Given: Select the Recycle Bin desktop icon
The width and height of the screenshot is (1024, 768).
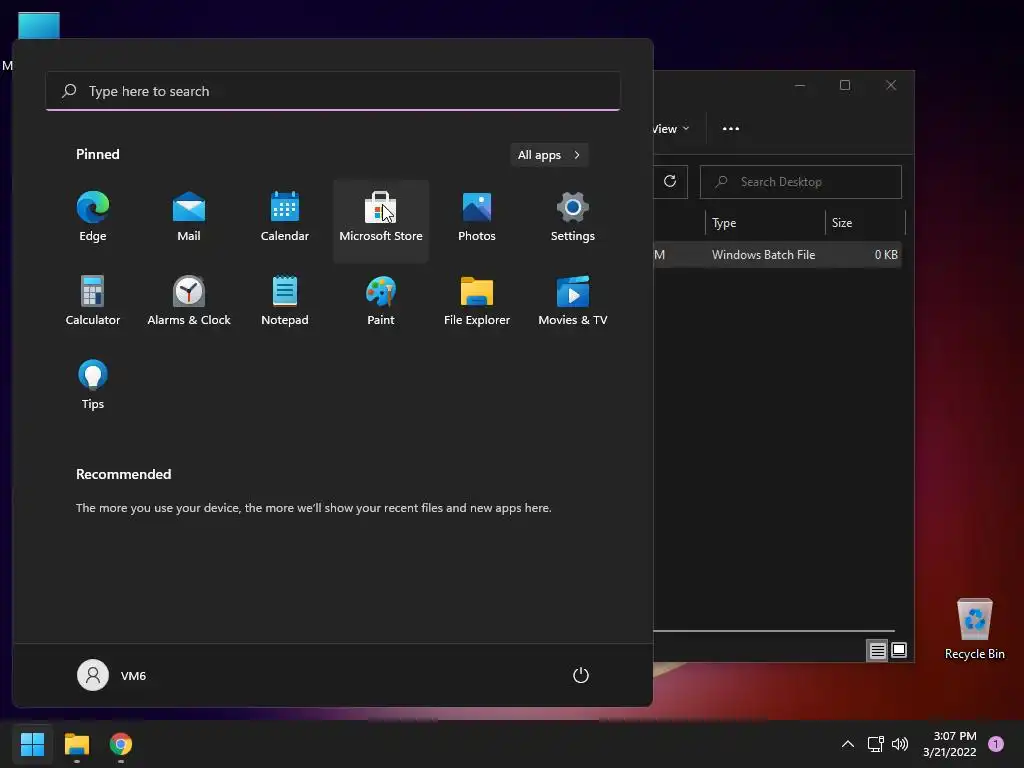Looking at the screenshot, I should [x=974, y=629].
